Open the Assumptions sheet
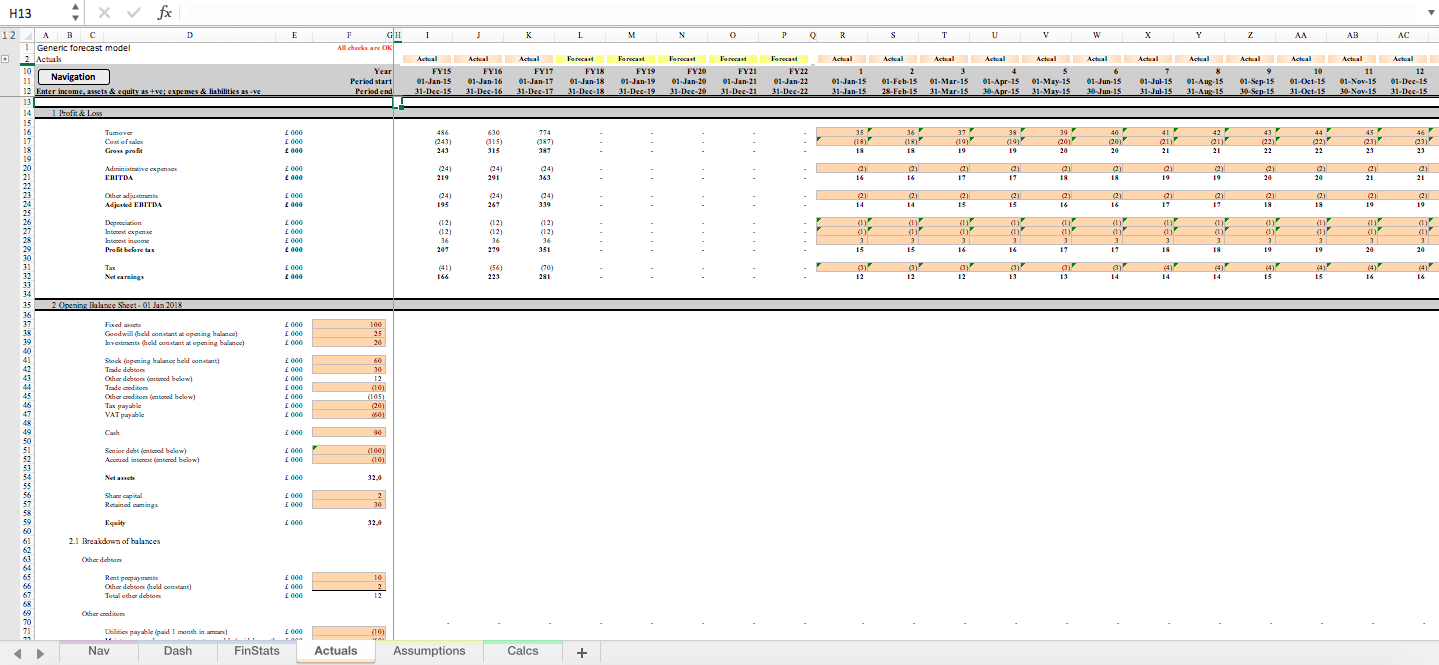The height and width of the screenshot is (665, 1439). coord(428,650)
